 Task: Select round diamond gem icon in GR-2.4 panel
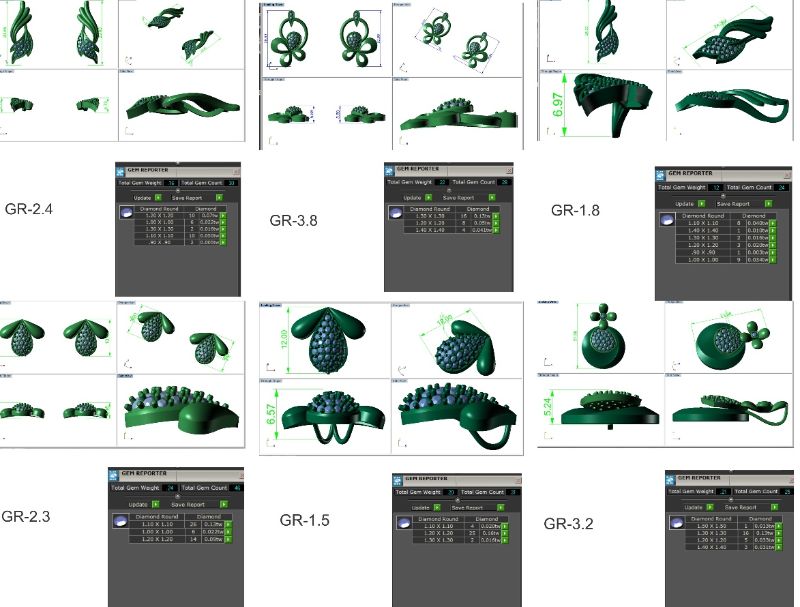pyautogui.click(x=127, y=213)
